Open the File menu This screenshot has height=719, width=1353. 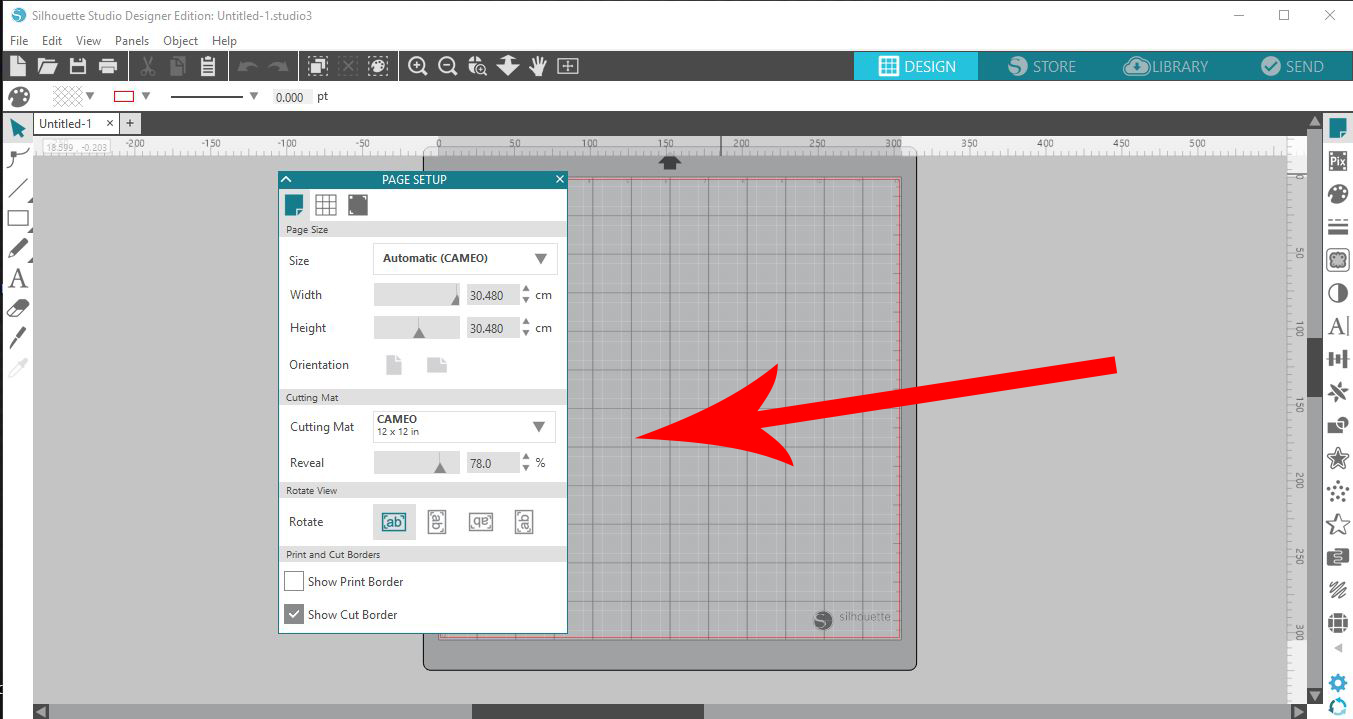click(x=19, y=41)
